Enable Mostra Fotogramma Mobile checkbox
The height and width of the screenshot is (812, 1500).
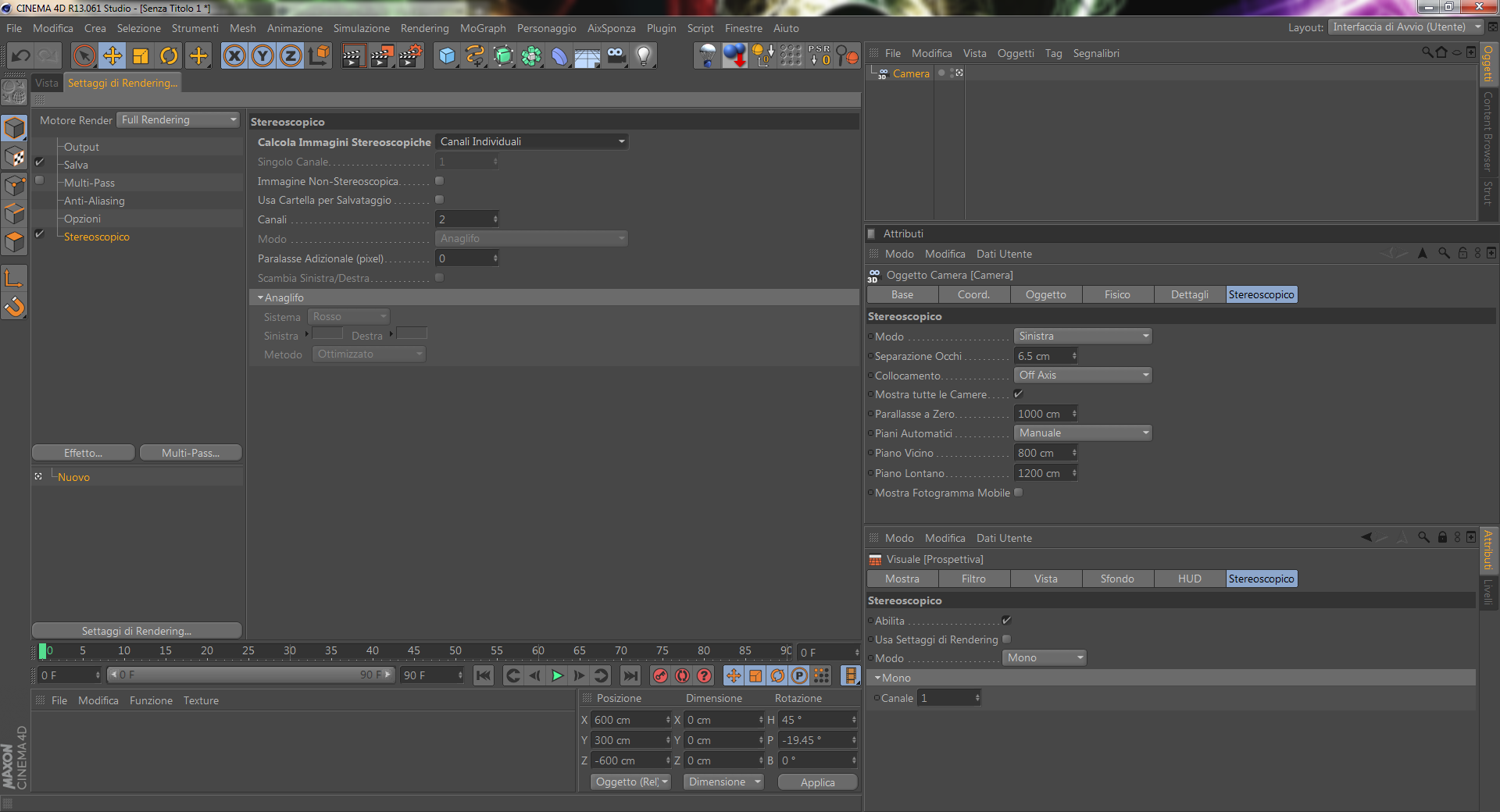tap(1018, 493)
